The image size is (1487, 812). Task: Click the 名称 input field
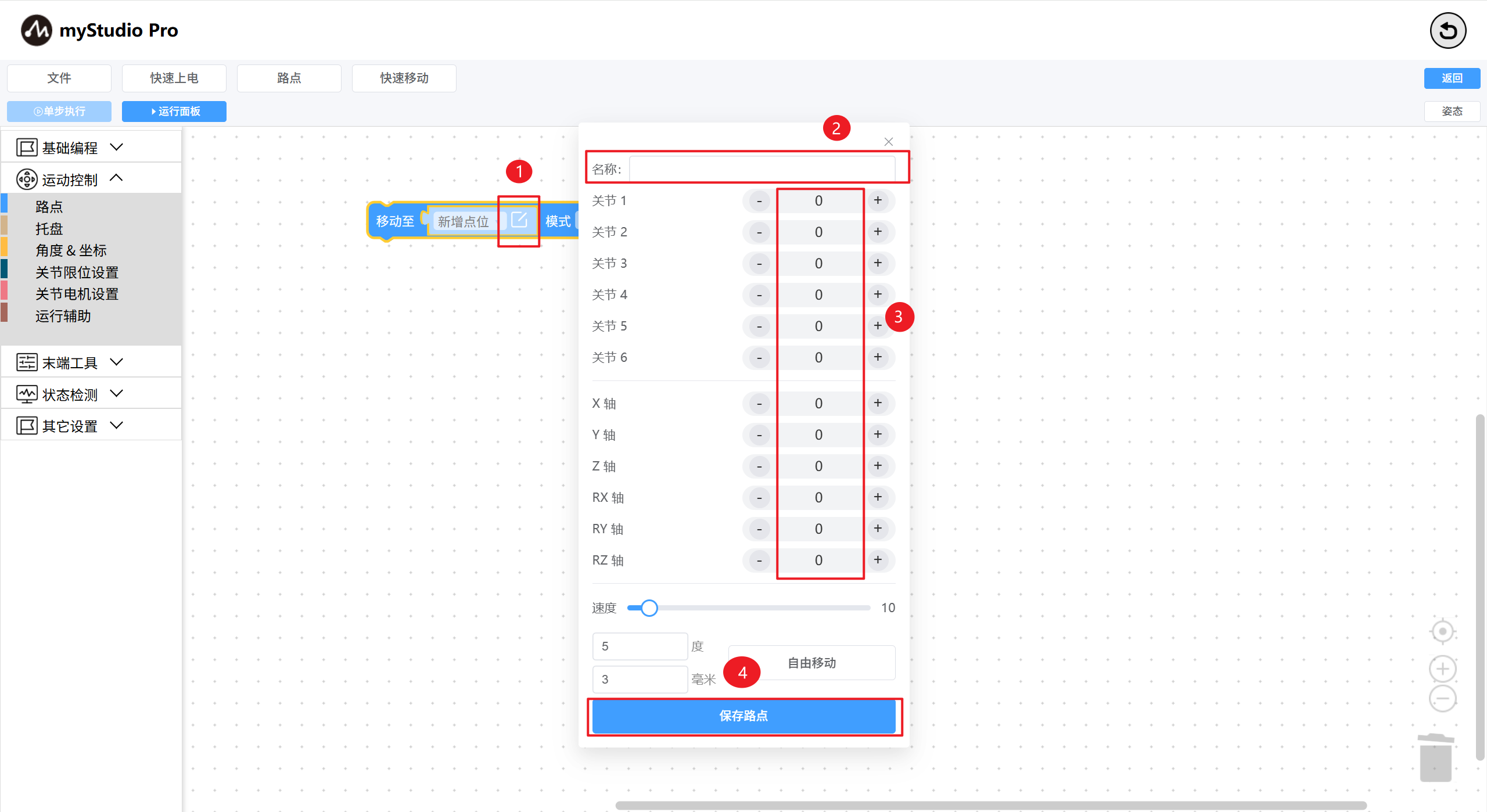pyautogui.click(x=762, y=169)
